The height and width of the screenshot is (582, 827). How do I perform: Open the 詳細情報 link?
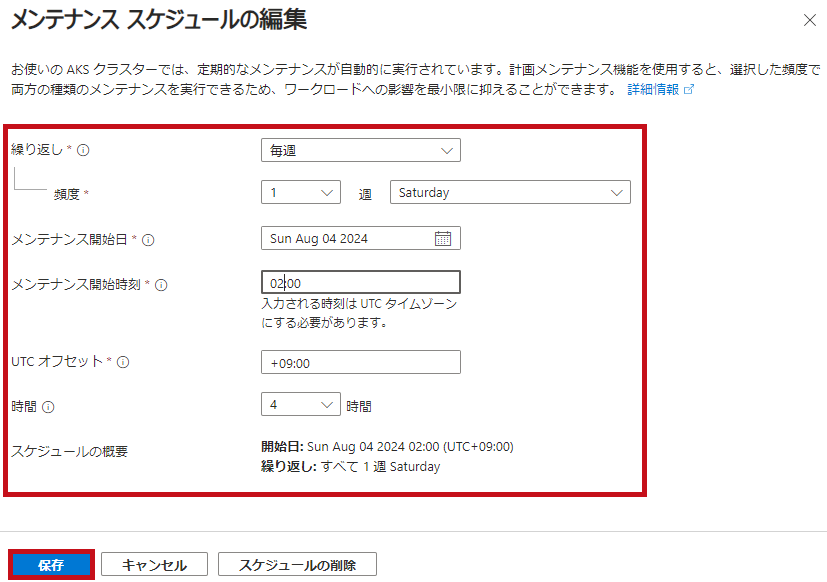(x=652, y=90)
